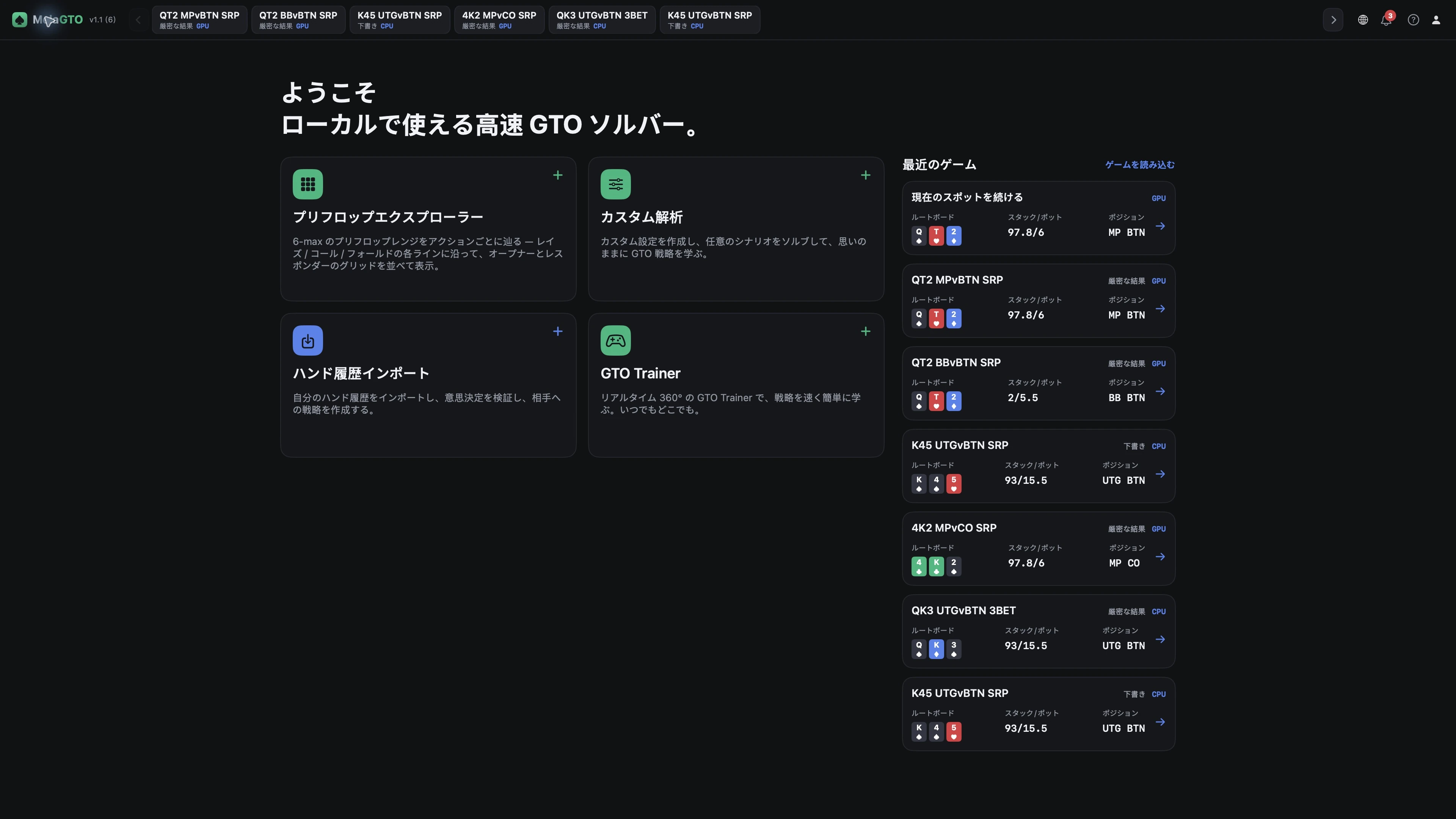Click plus on GTO Trainer card

[x=865, y=331]
